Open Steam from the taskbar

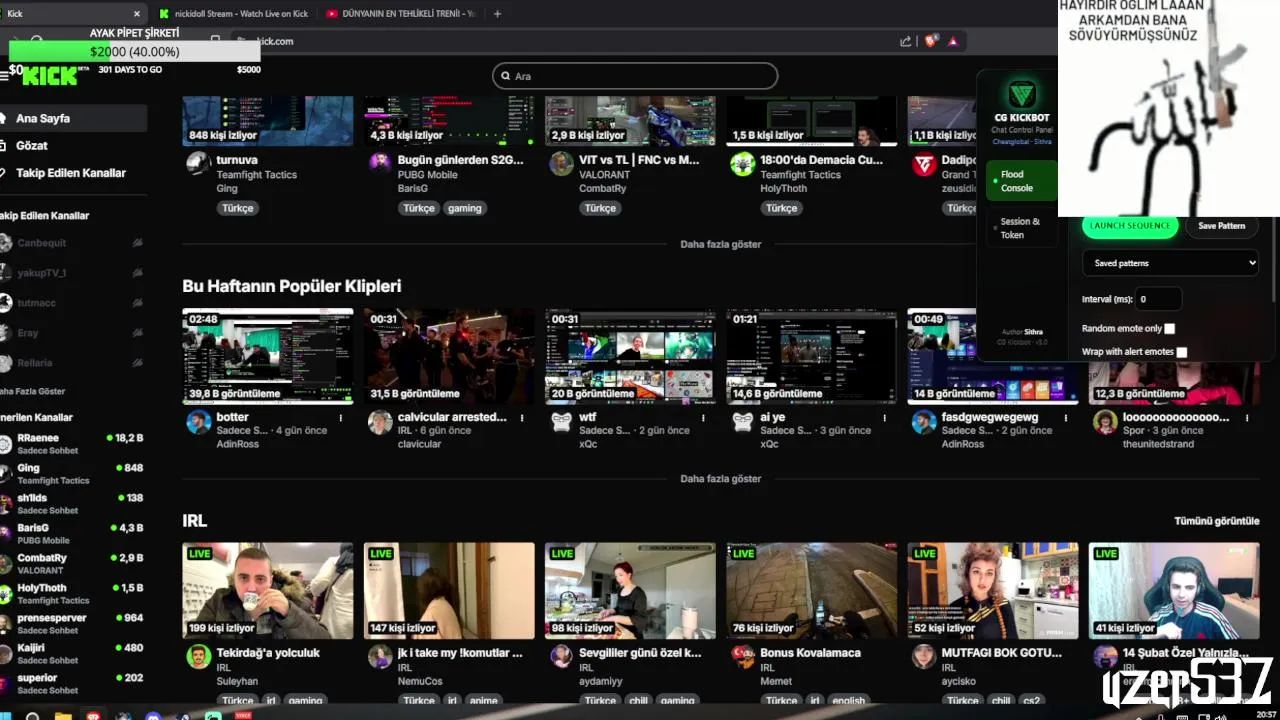(x=183, y=716)
